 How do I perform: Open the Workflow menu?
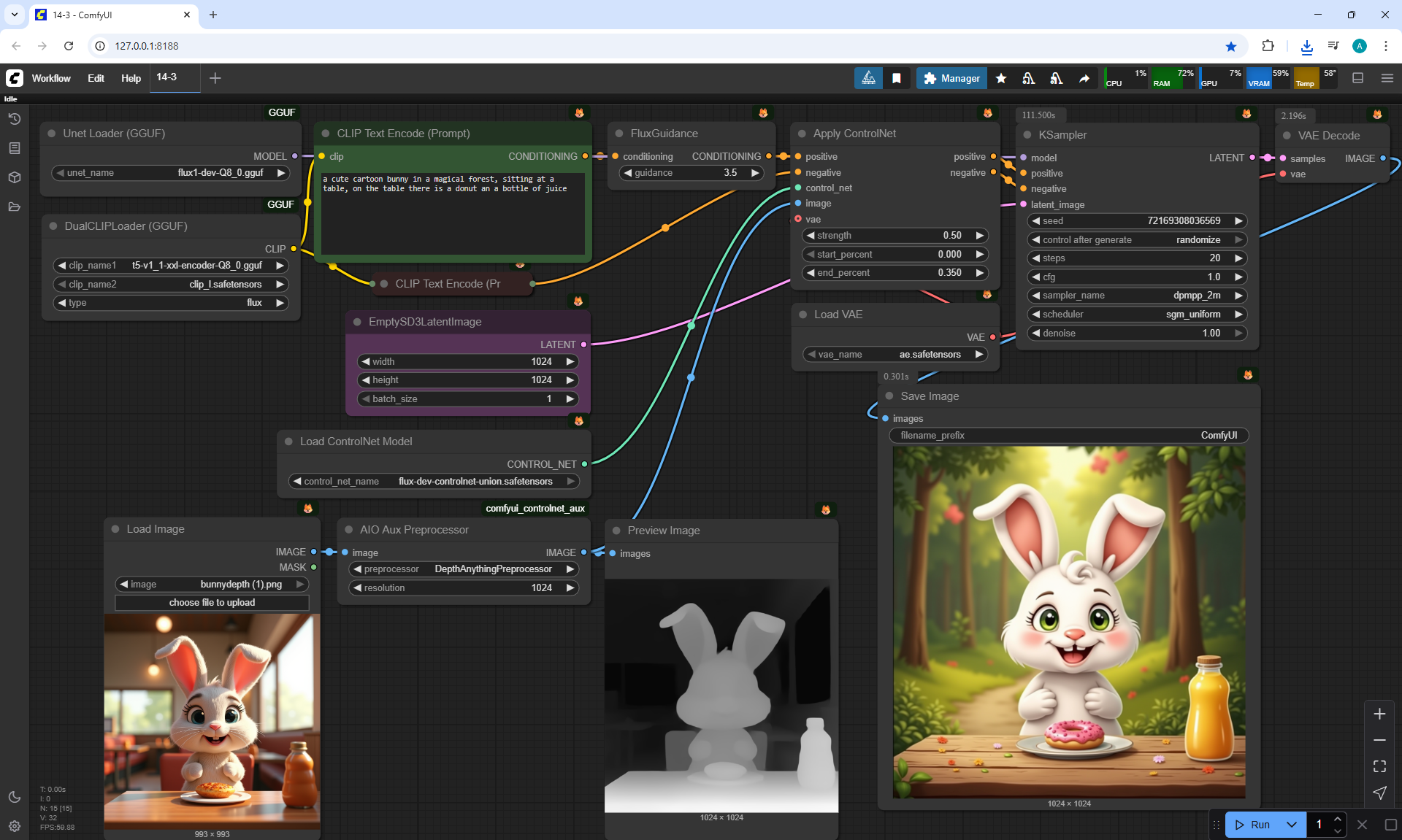[51, 78]
